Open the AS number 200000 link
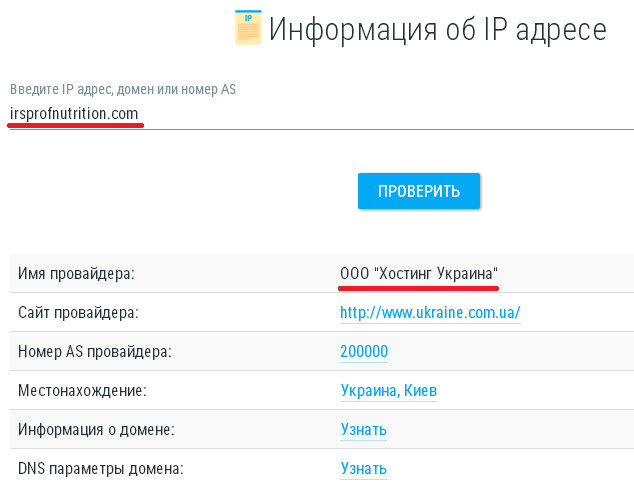The image size is (634, 487). pyautogui.click(x=364, y=352)
